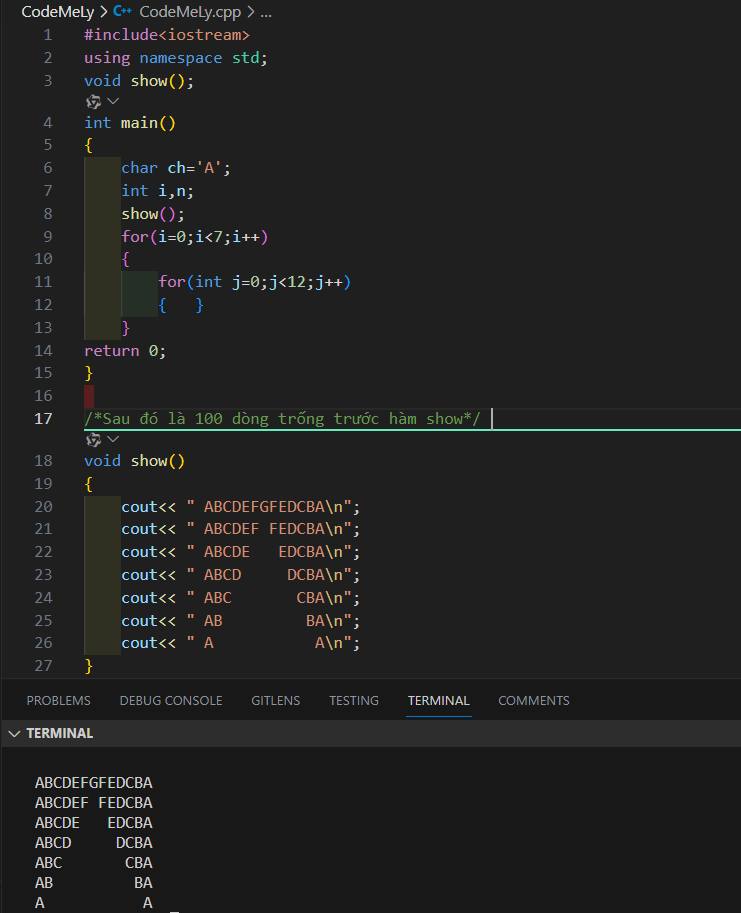Click terminal output 'ABCDEF FEDCBA'

pyautogui.click(x=94, y=803)
